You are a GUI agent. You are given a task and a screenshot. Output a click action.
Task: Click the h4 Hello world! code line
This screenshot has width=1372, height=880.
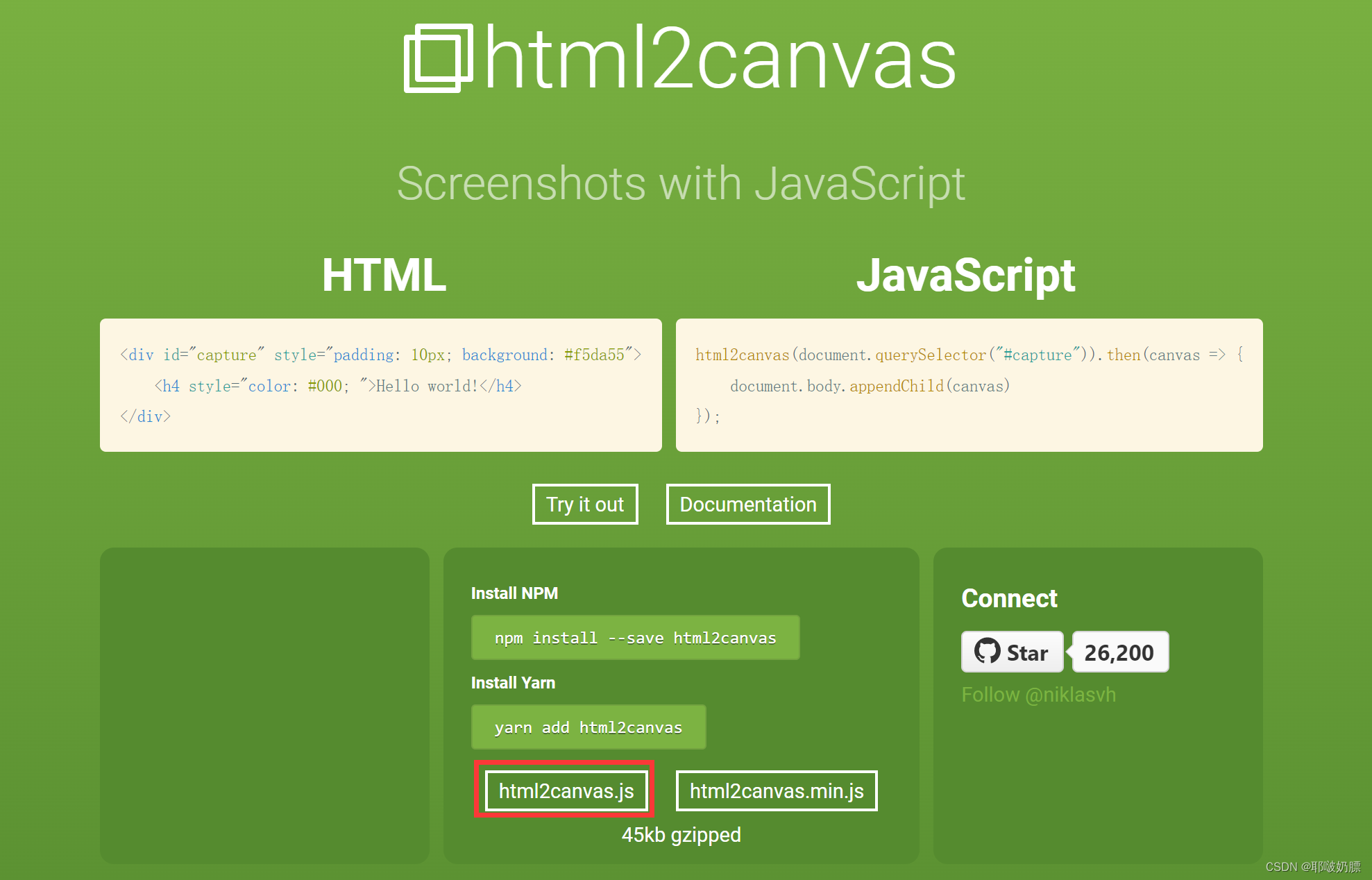[x=337, y=386]
